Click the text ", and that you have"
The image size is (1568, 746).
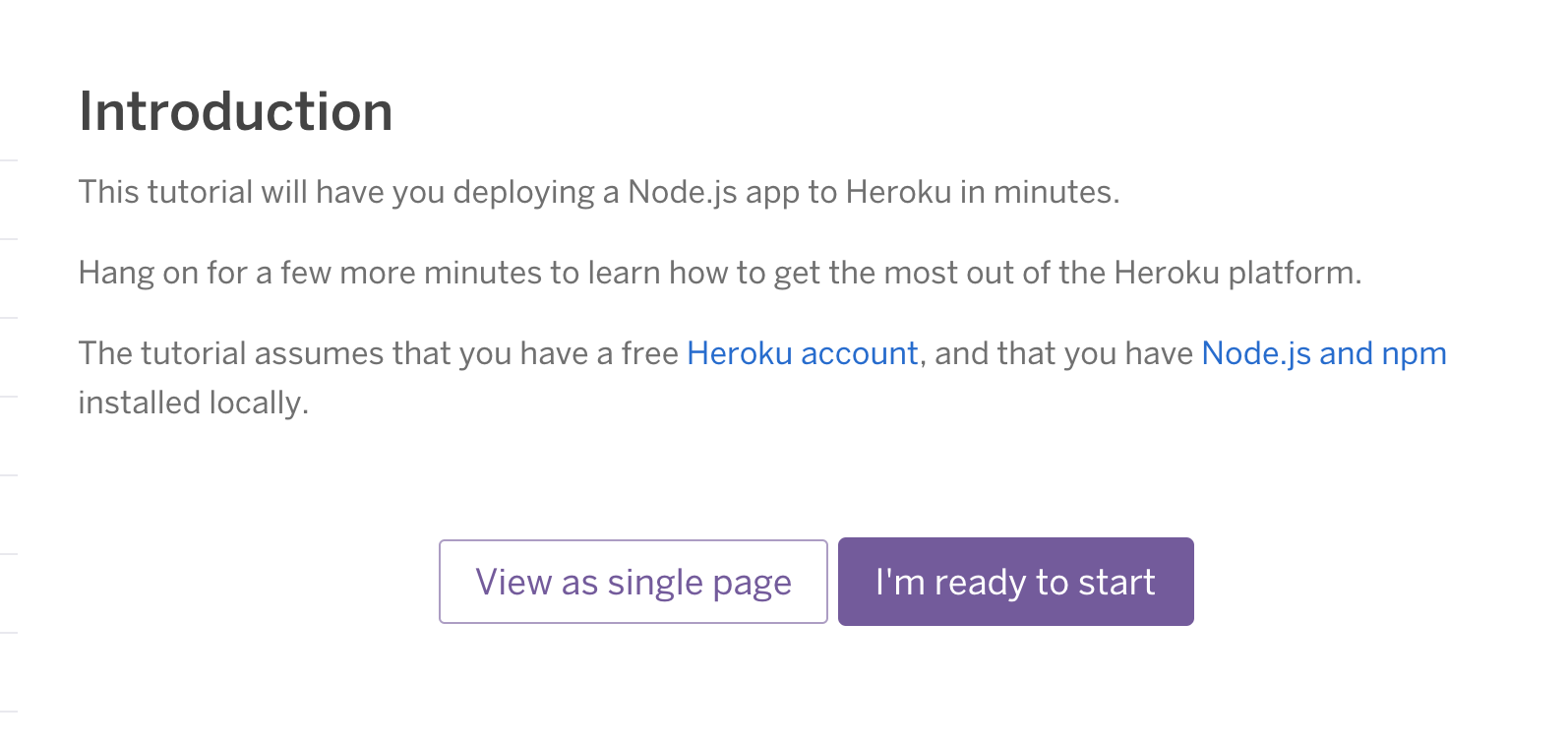click(x=1056, y=353)
